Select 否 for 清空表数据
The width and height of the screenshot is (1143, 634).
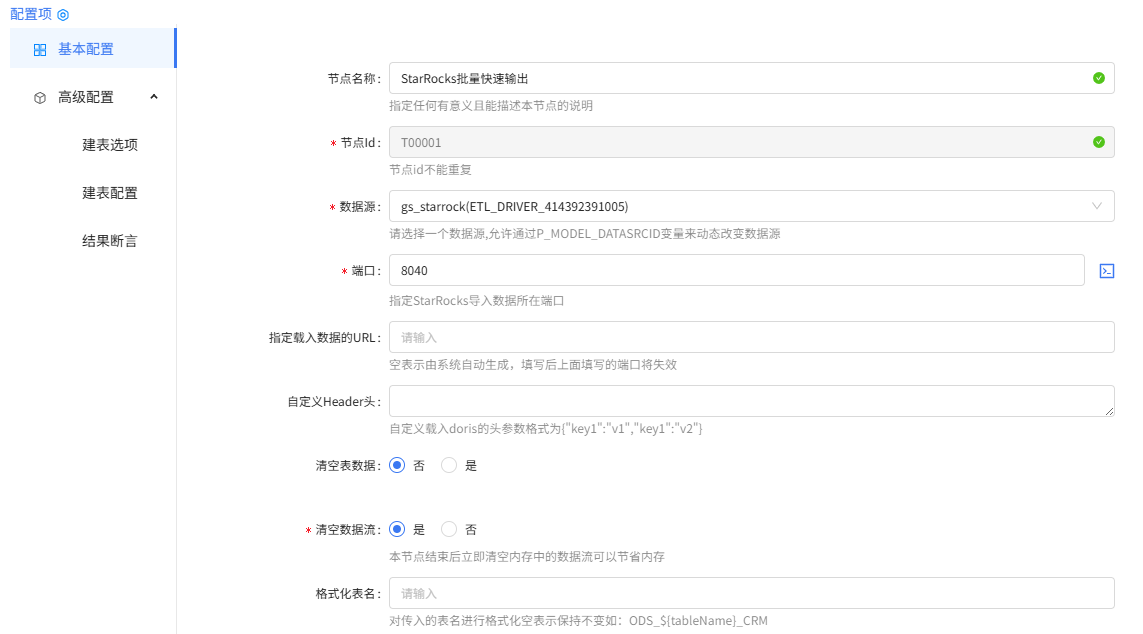(397, 466)
